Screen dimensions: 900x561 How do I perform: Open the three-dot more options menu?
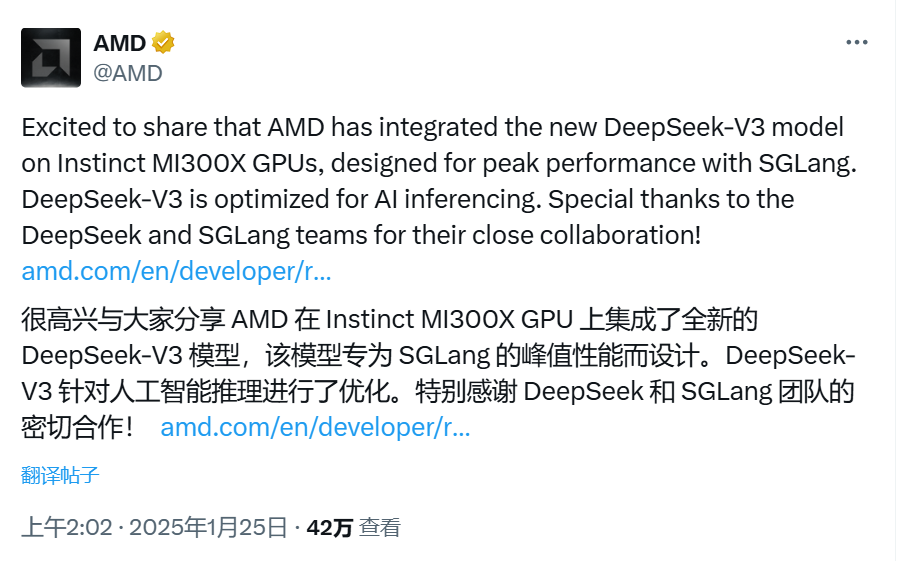click(x=856, y=42)
